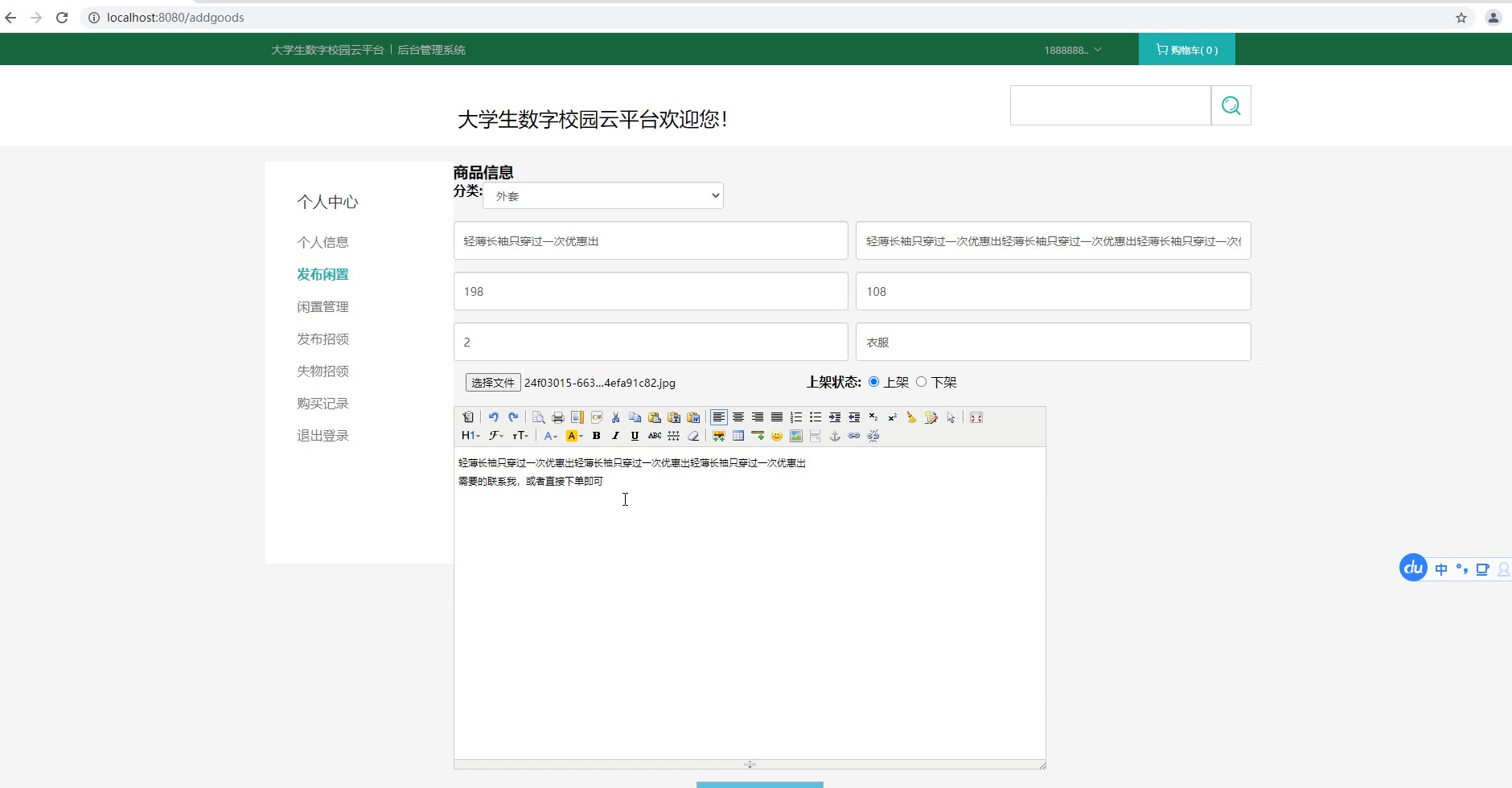Insert an emoticon using smiley icon
This screenshot has height=788, width=1512.
776,436
